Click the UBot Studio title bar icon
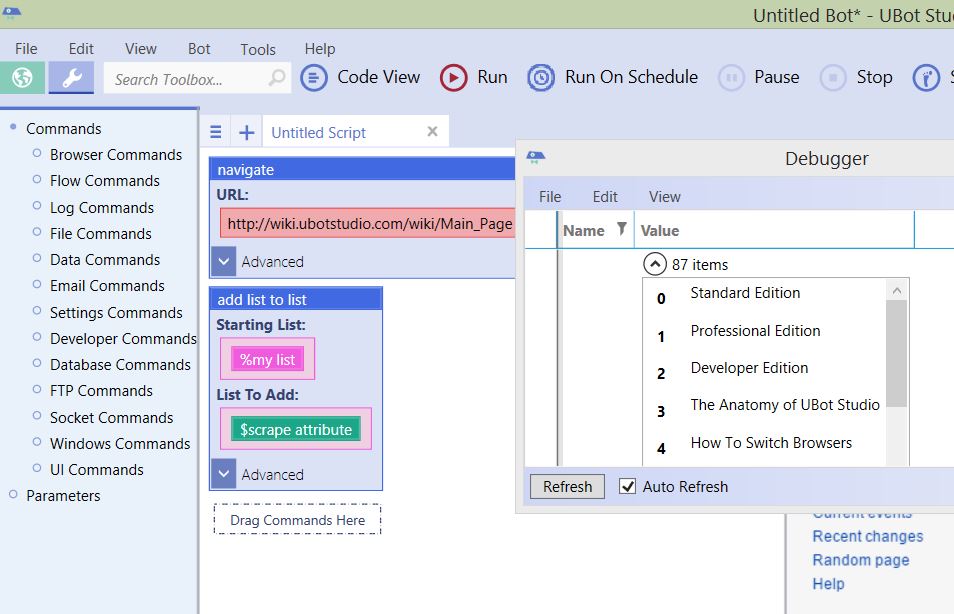 [x=12, y=12]
